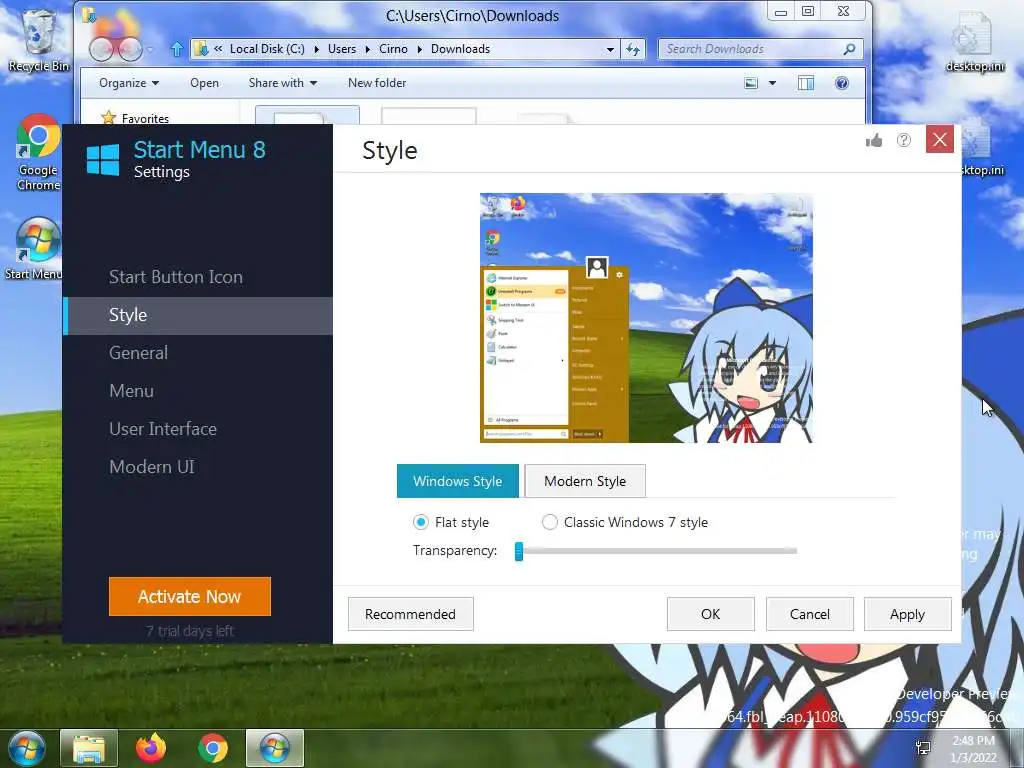1024x768 pixels.
Task: Click the search magnifier icon in Explorer
Action: [x=850, y=49]
